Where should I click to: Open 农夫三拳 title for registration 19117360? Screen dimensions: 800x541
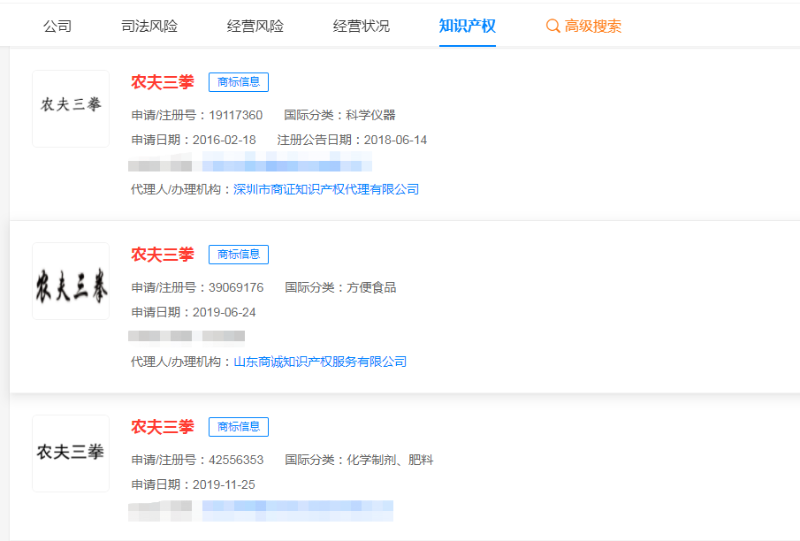pyautogui.click(x=162, y=82)
